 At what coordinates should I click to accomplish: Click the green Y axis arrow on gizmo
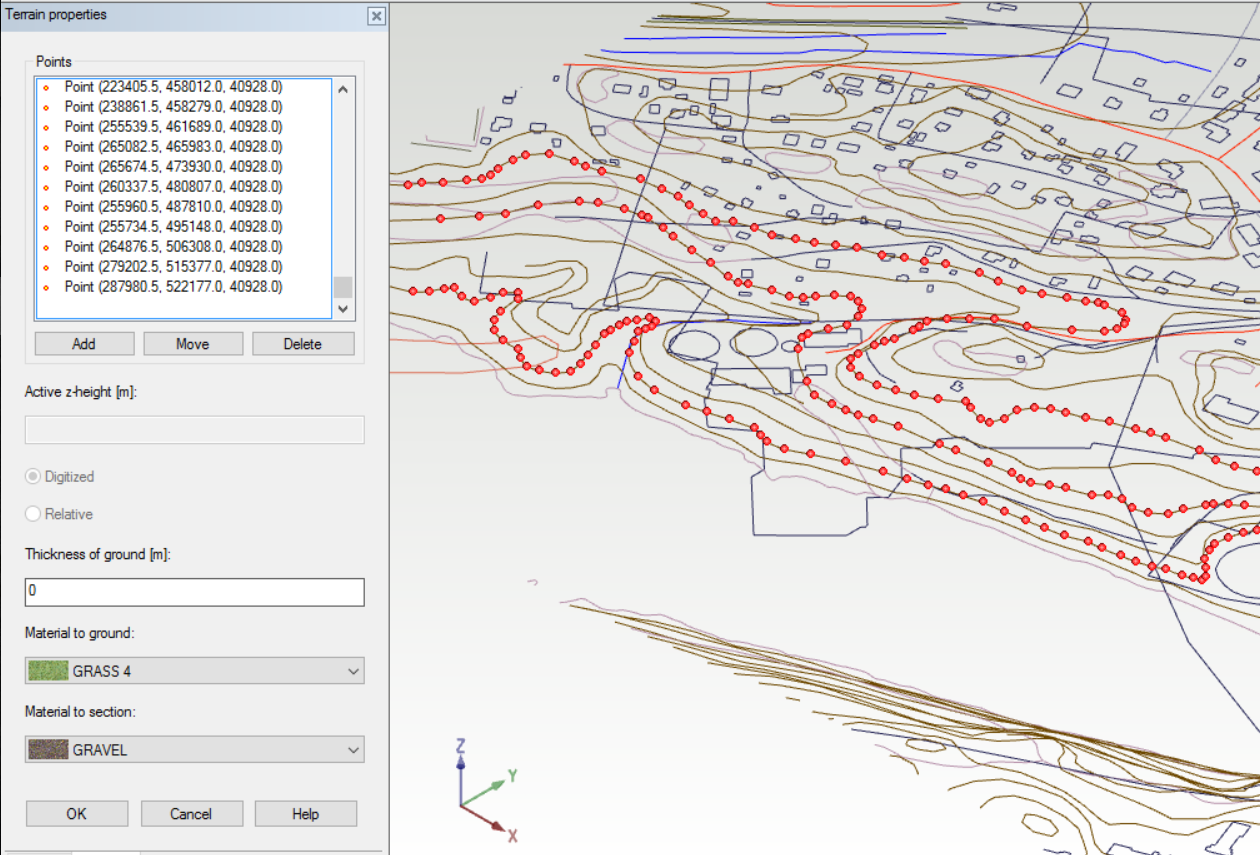coord(498,784)
